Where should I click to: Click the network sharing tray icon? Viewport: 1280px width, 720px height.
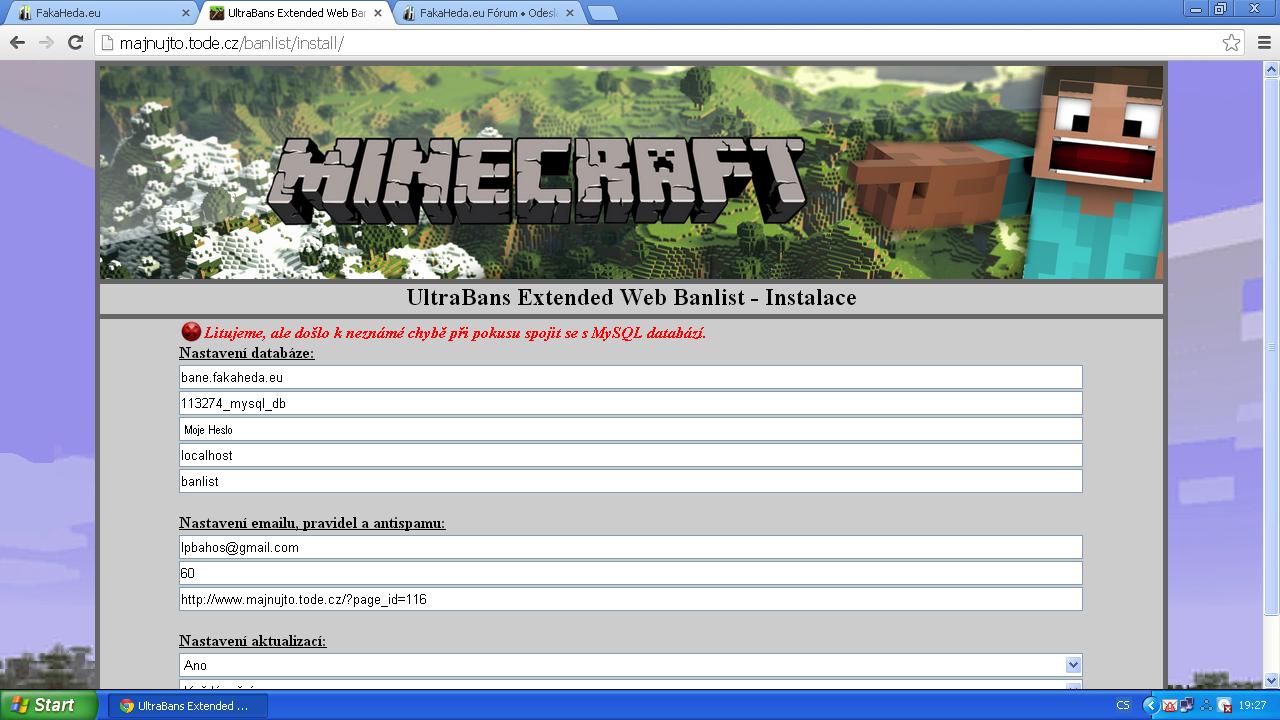pyautogui.click(x=1205, y=705)
